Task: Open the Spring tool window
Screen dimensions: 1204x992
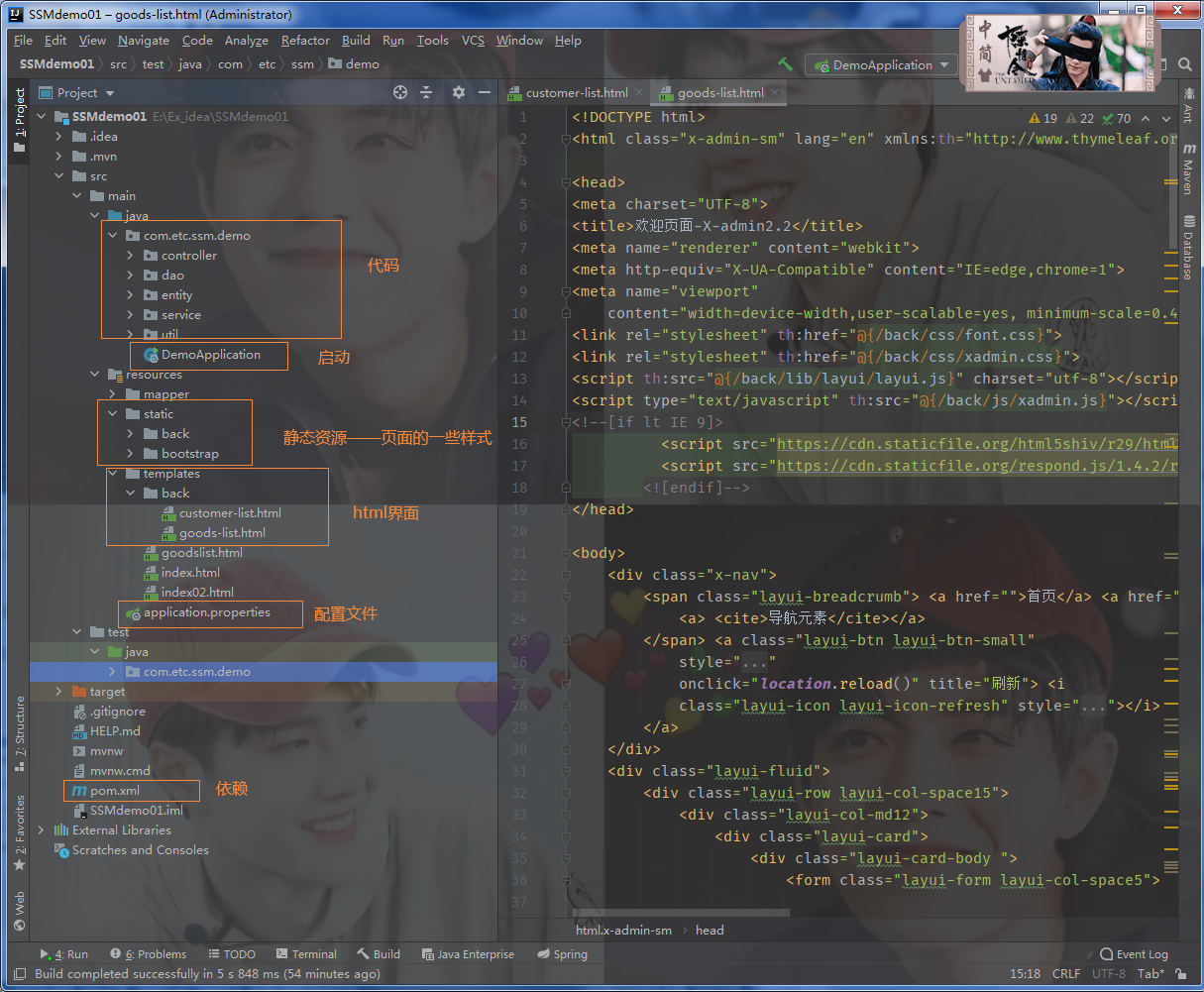Action: pyautogui.click(x=562, y=954)
